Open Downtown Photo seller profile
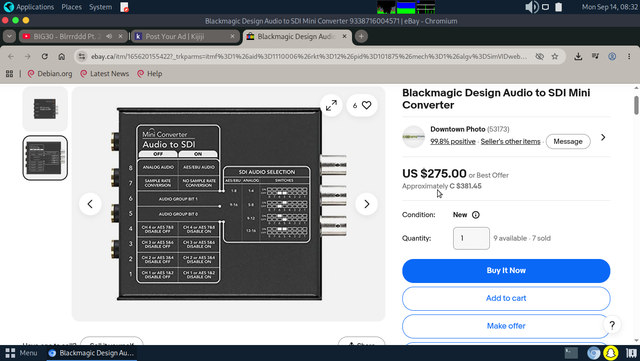This screenshot has width=640, height=361. (x=457, y=129)
